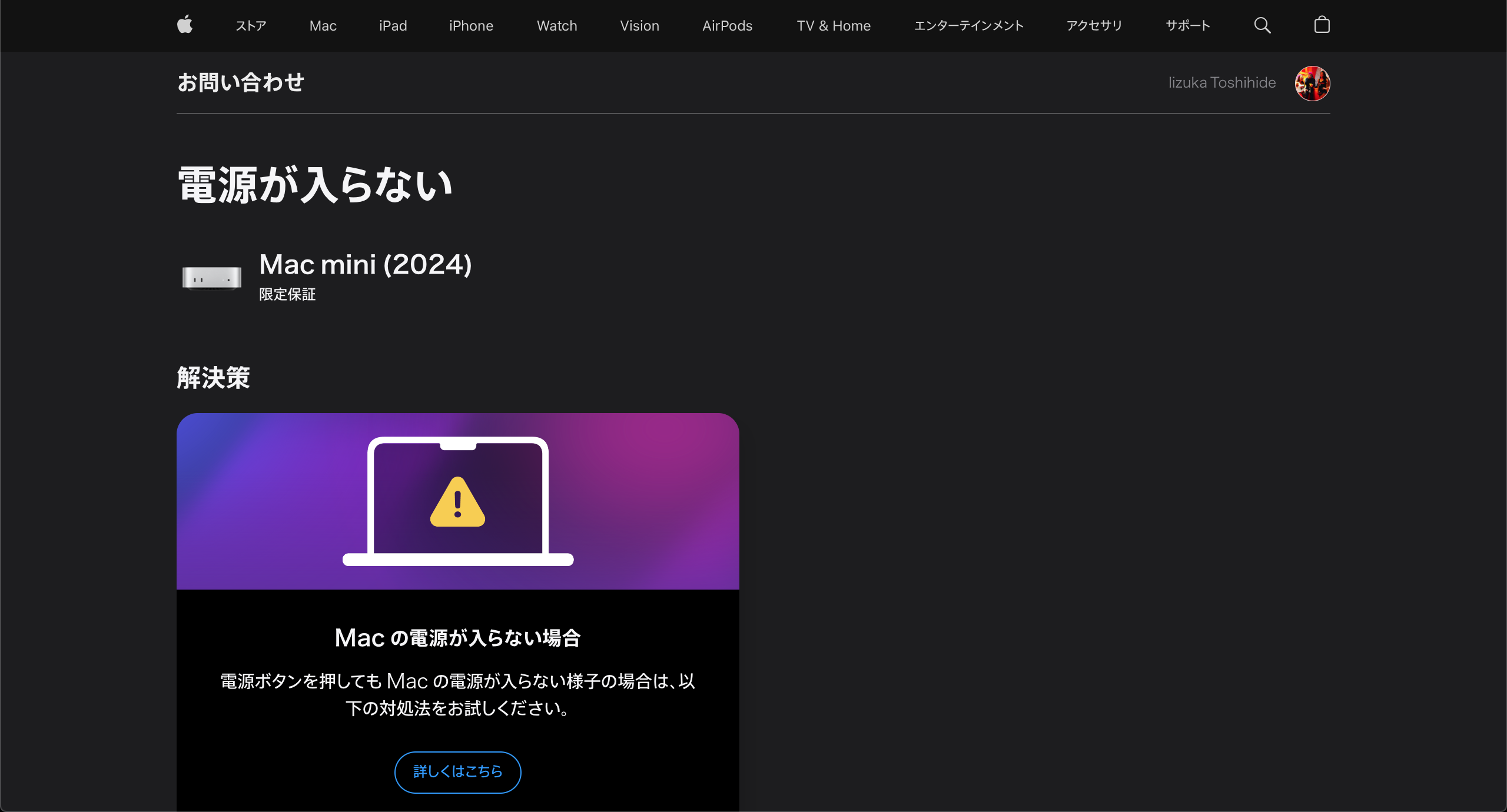1507x812 pixels.
Task: Click the Iizuka Toshihide account name
Action: [x=1222, y=83]
